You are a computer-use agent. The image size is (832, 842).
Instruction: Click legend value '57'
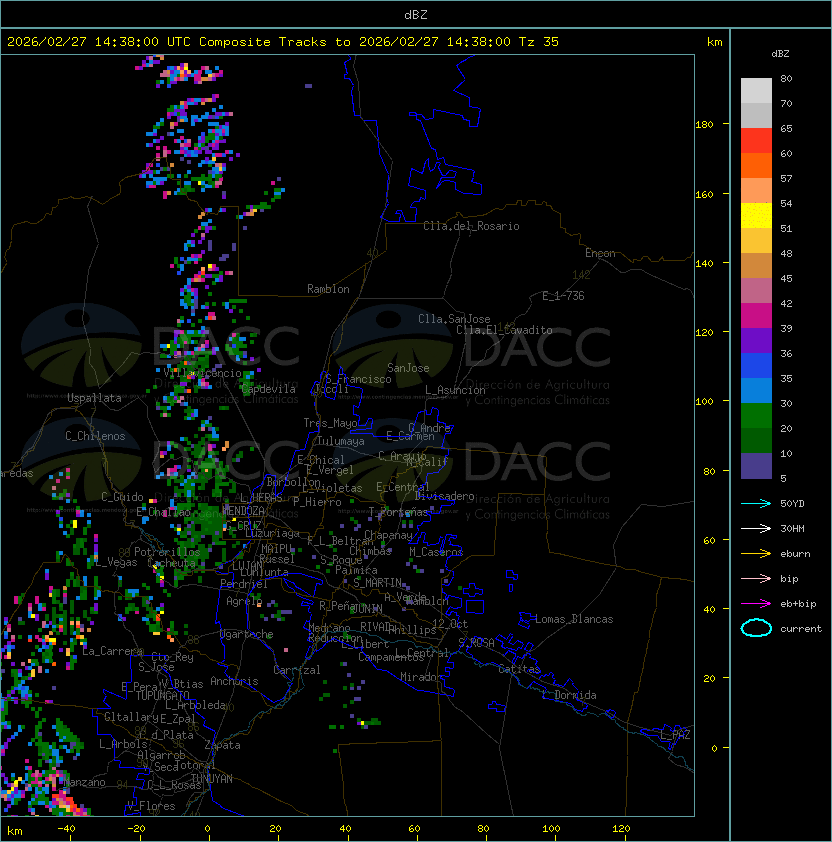pos(786,178)
